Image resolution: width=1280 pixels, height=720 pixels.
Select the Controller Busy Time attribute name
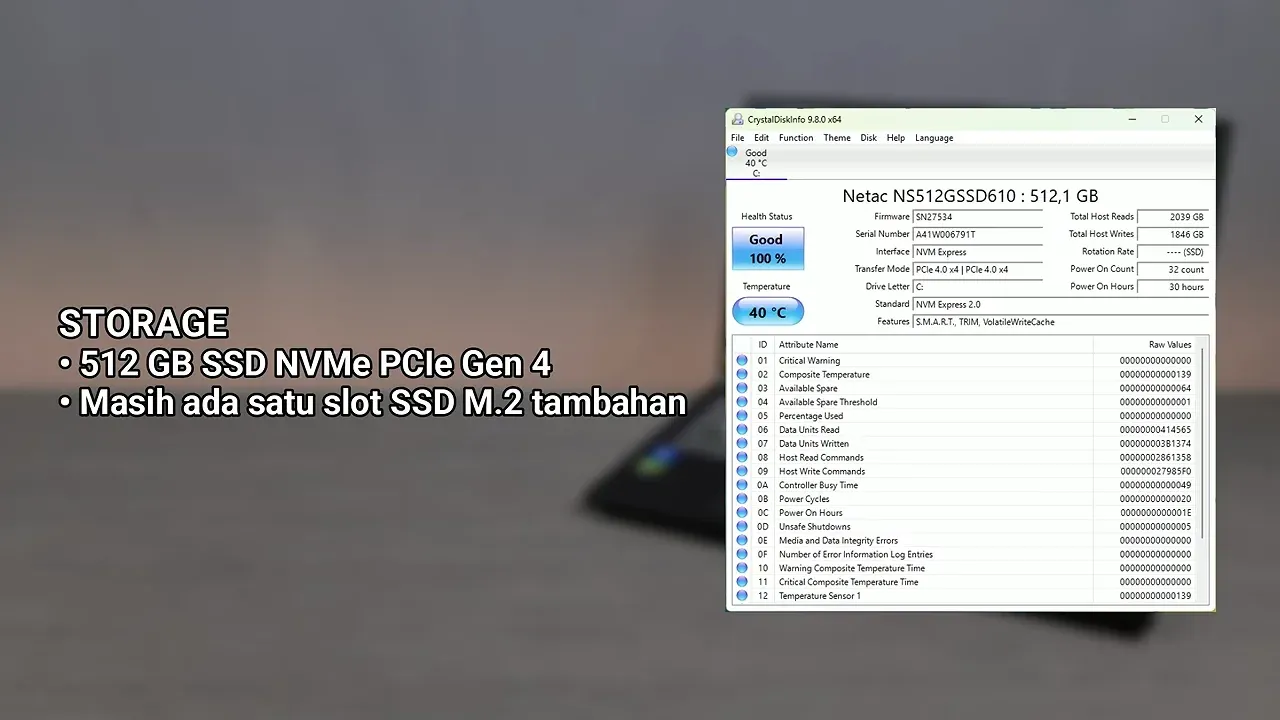click(x=818, y=485)
